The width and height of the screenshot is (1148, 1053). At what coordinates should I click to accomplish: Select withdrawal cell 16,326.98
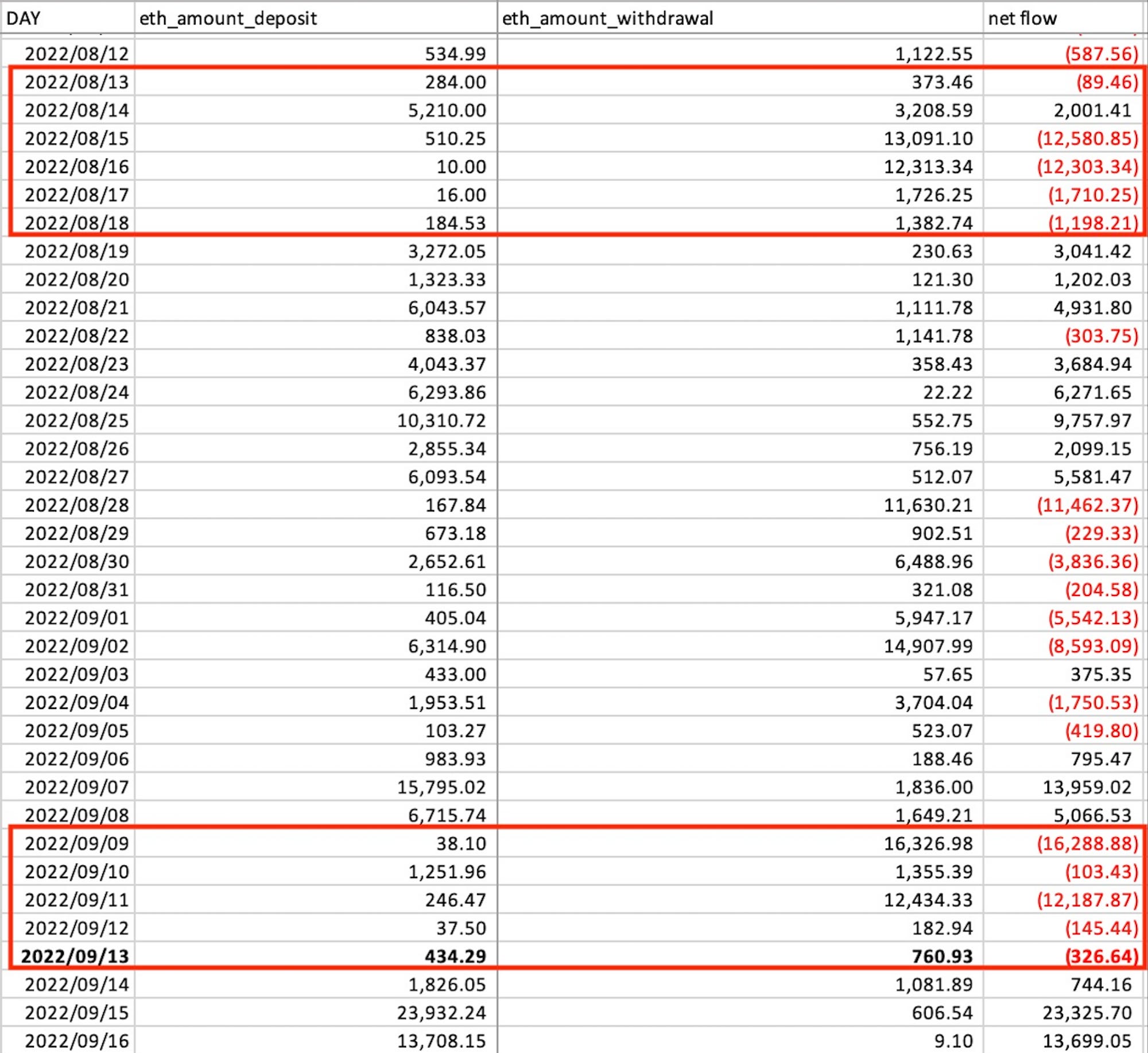[x=928, y=843]
